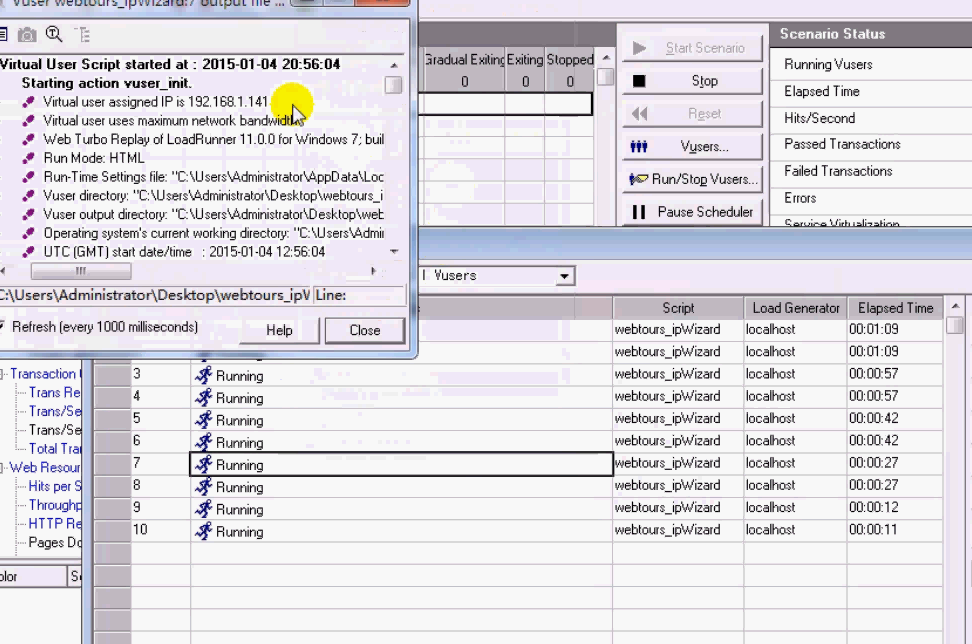Click Passed Transactions in Scenario Status
Image resolution: width=972 pixels, height=644 pixels.
(842, 144)
